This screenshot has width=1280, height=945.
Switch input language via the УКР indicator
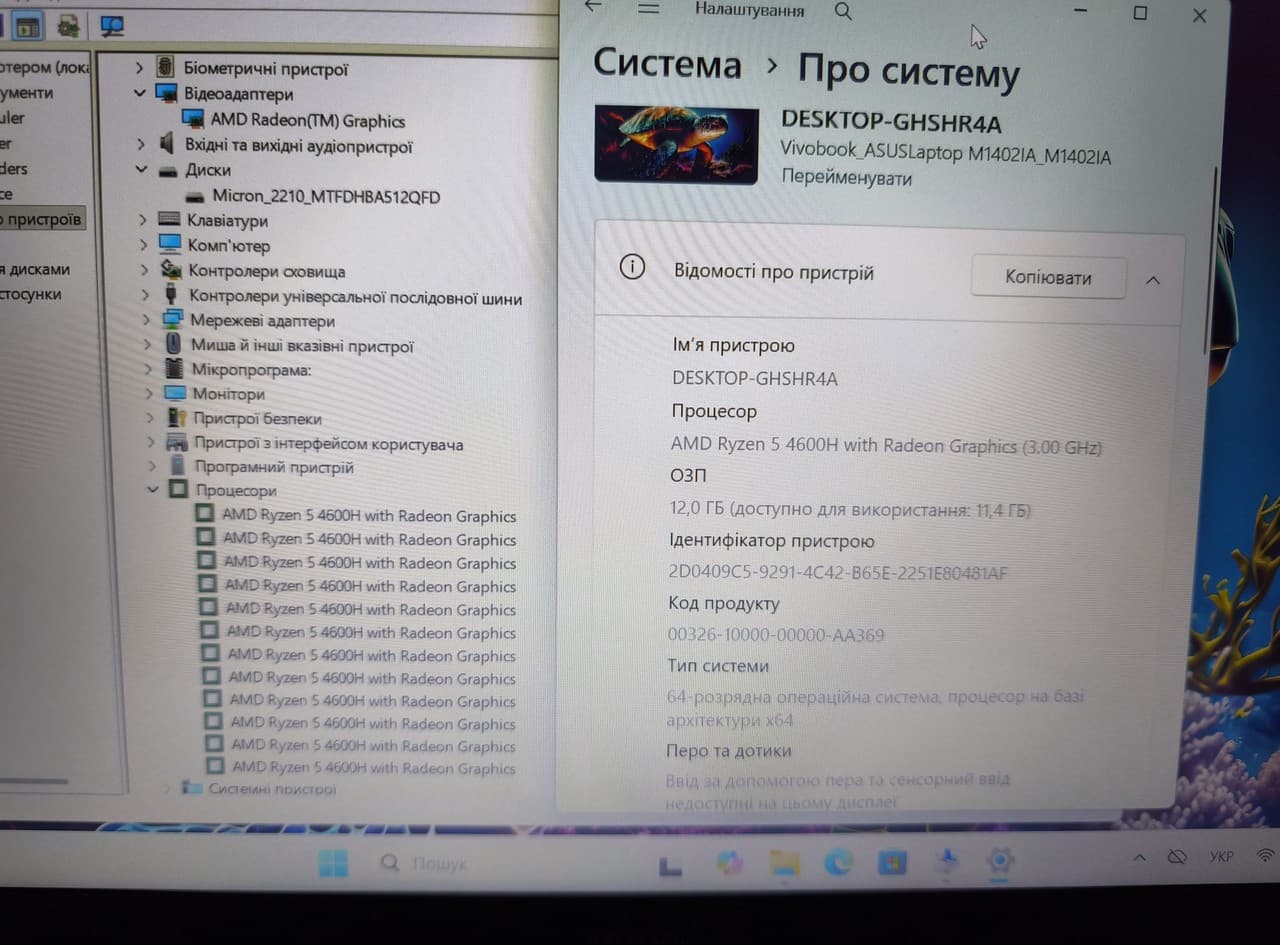tap(1221, 857)
